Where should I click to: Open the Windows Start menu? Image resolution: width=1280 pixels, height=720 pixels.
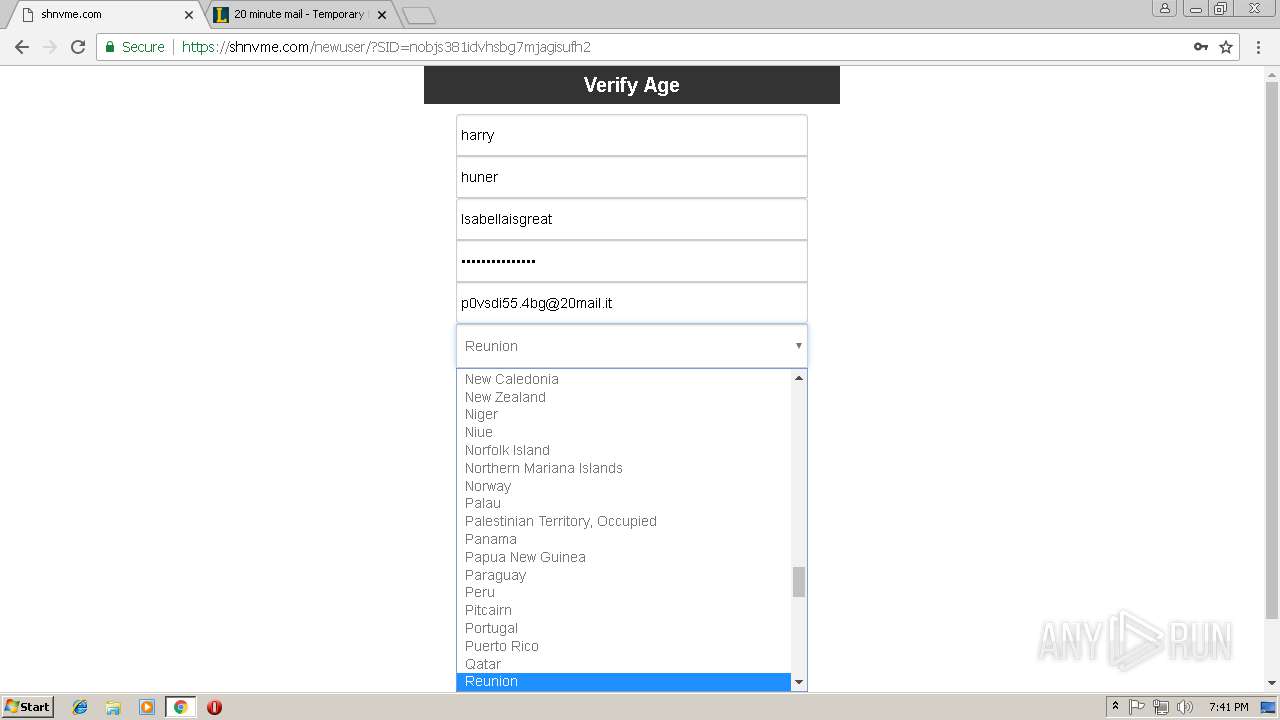(x=27, y=707)
